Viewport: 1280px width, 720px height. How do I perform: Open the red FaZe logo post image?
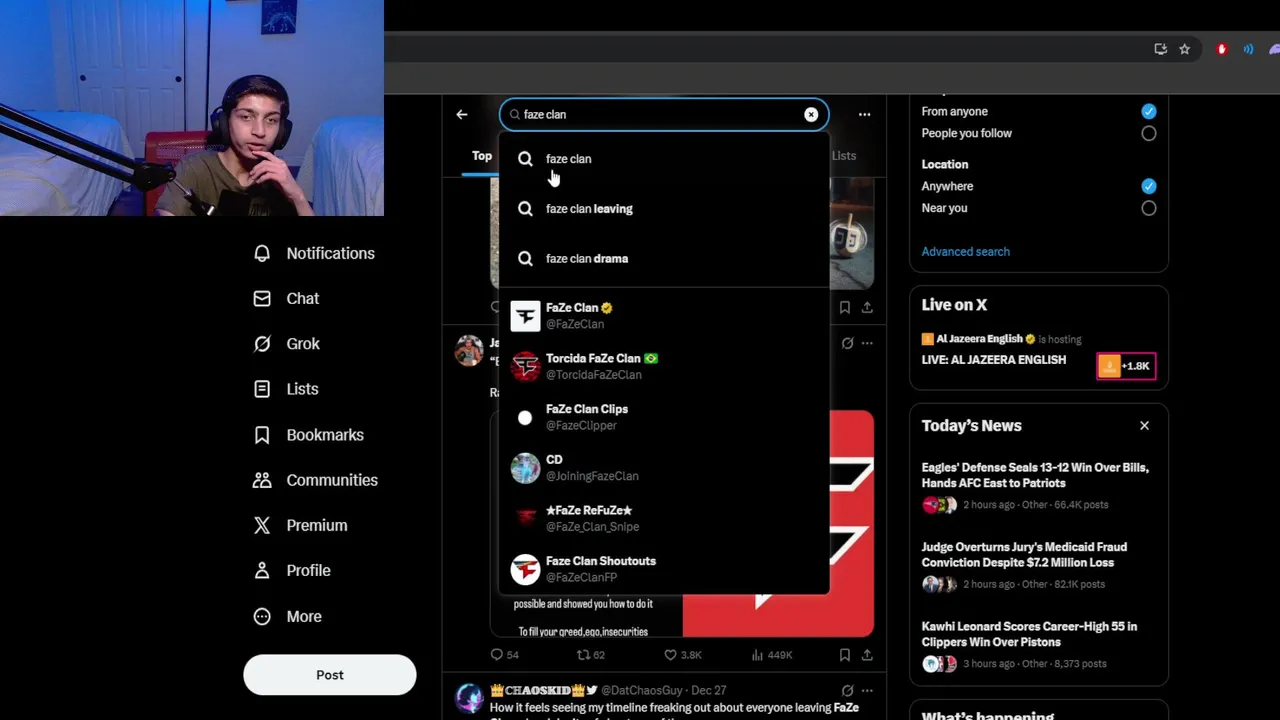pos(778,523)
